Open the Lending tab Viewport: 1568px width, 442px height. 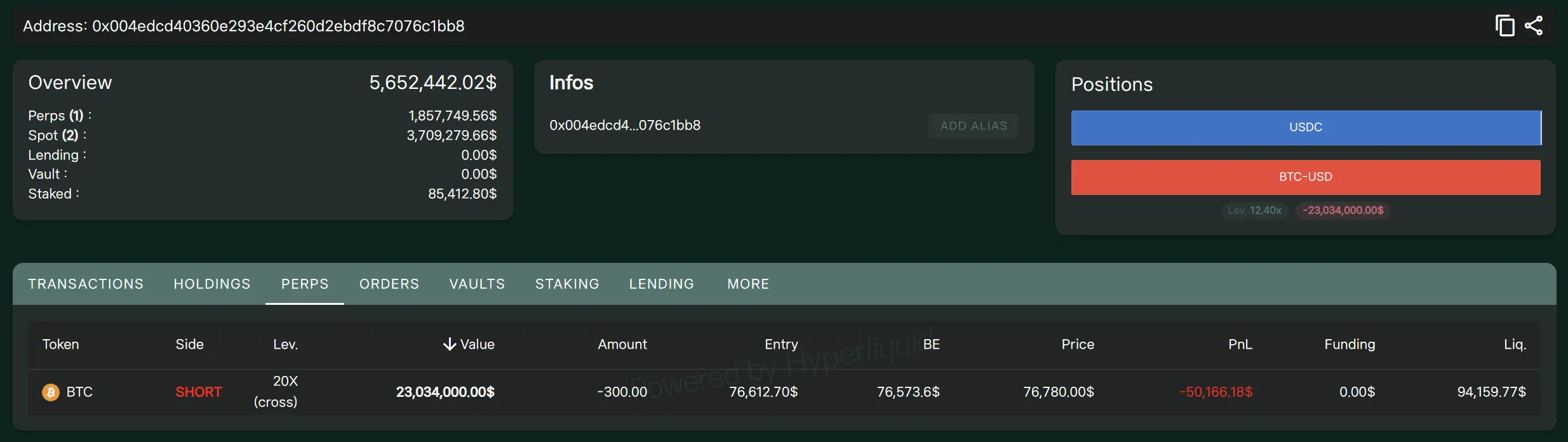click(662, 284)
